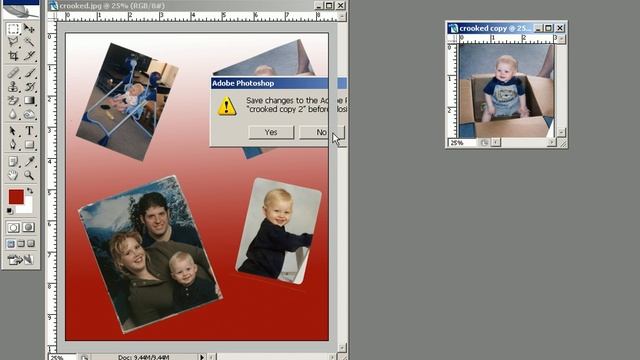Screen dimensions: 640x360
Task: Select the Crop tool
Action: pos(13,56)
